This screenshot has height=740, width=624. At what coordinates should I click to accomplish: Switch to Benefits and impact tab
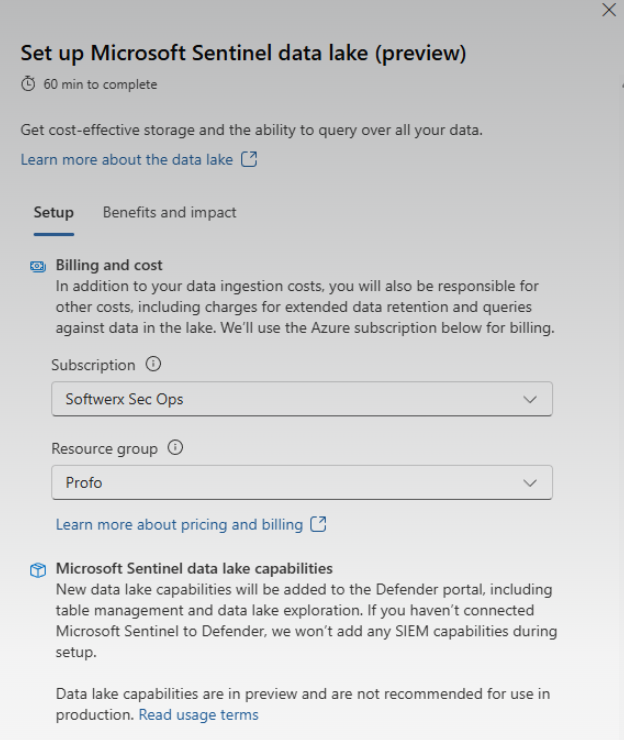coord(169,212)
